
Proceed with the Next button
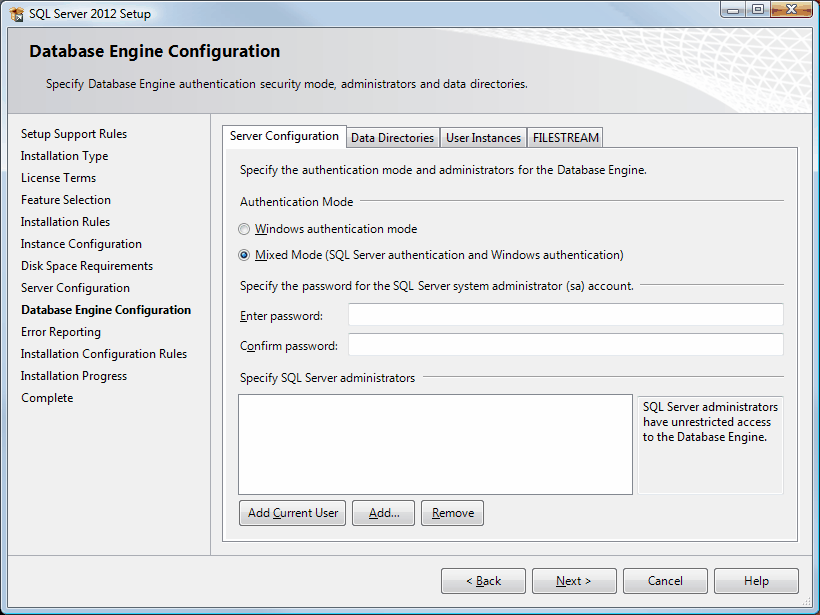[x=574, y=581]
